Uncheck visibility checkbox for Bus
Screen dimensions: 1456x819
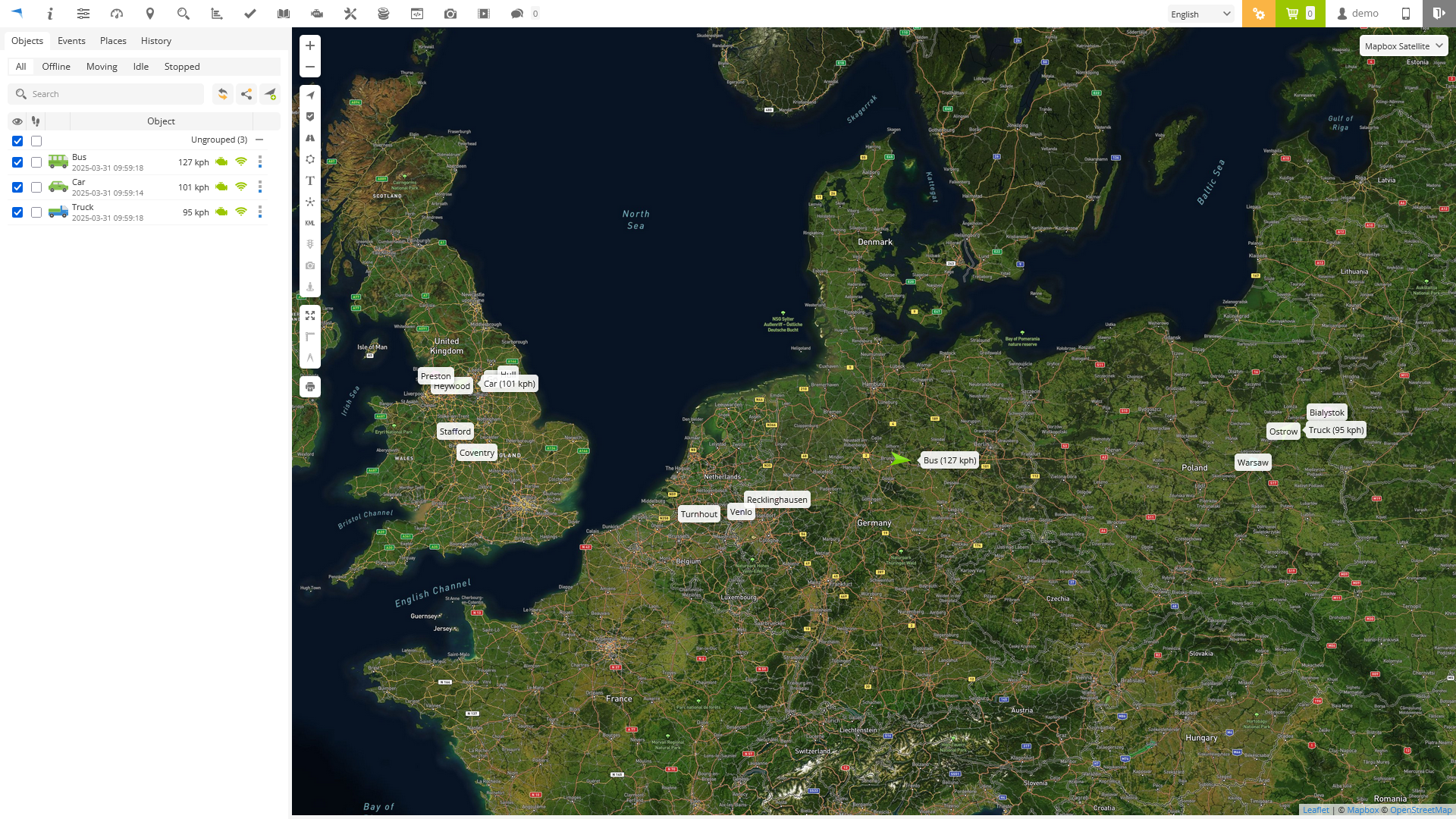tap(17, 162)
